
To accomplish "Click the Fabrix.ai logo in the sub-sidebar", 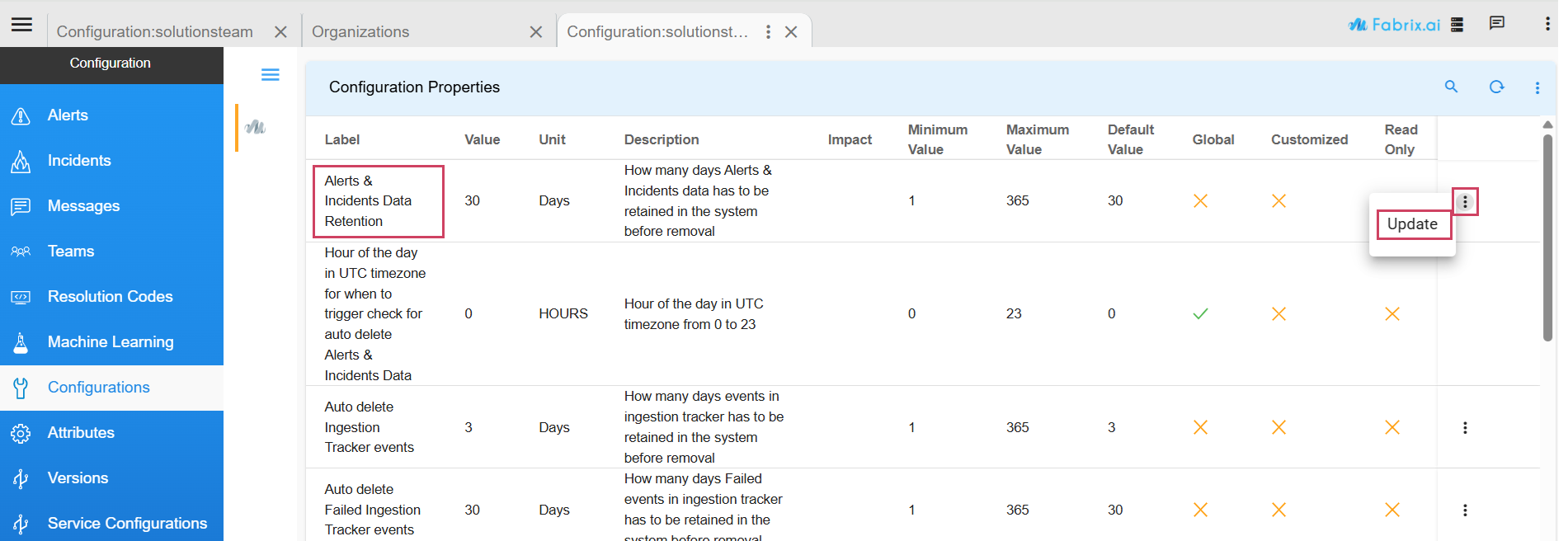I will click(256, 127).
